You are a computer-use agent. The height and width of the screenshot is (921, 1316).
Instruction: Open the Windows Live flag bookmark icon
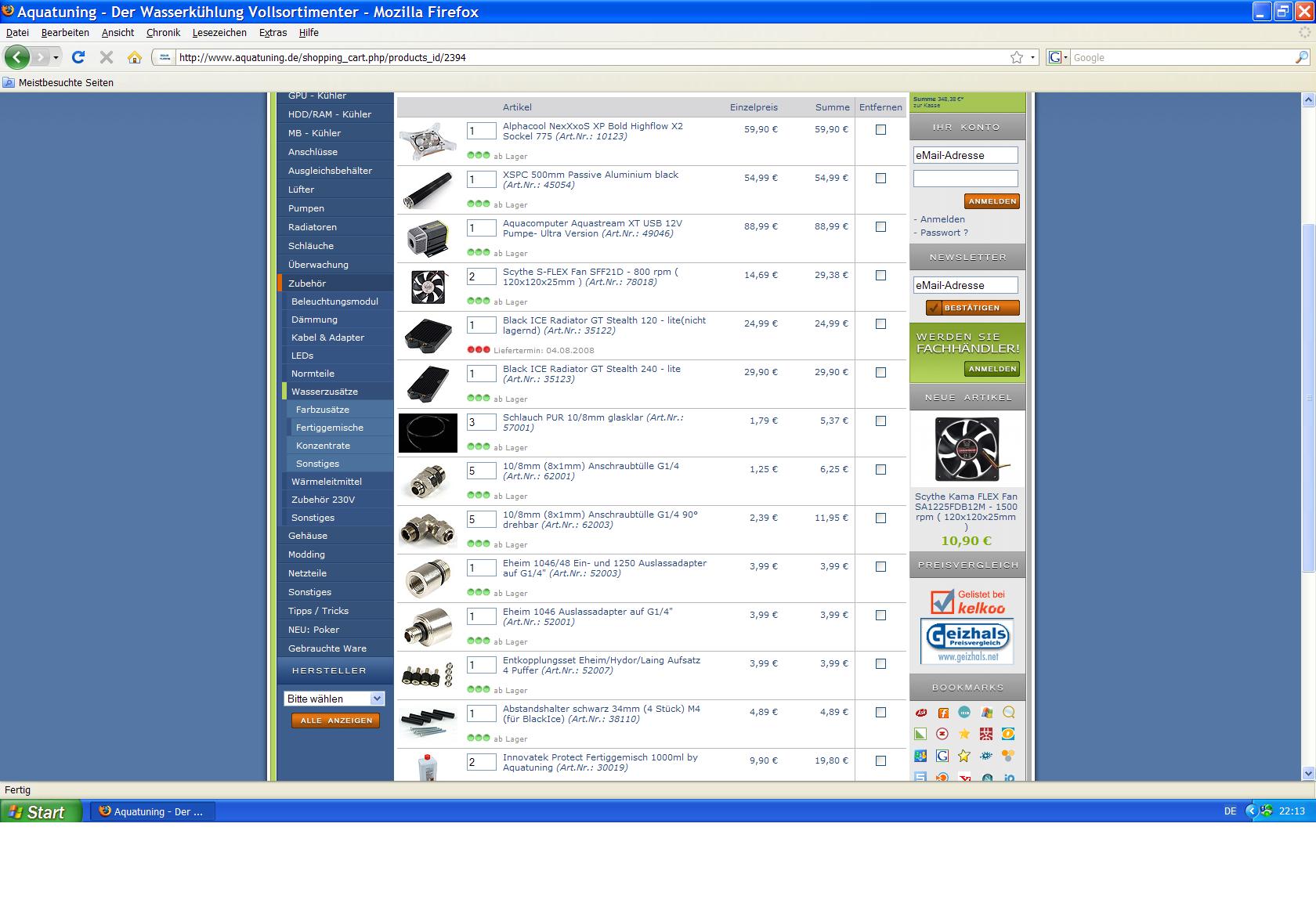(x=986, y=713)
